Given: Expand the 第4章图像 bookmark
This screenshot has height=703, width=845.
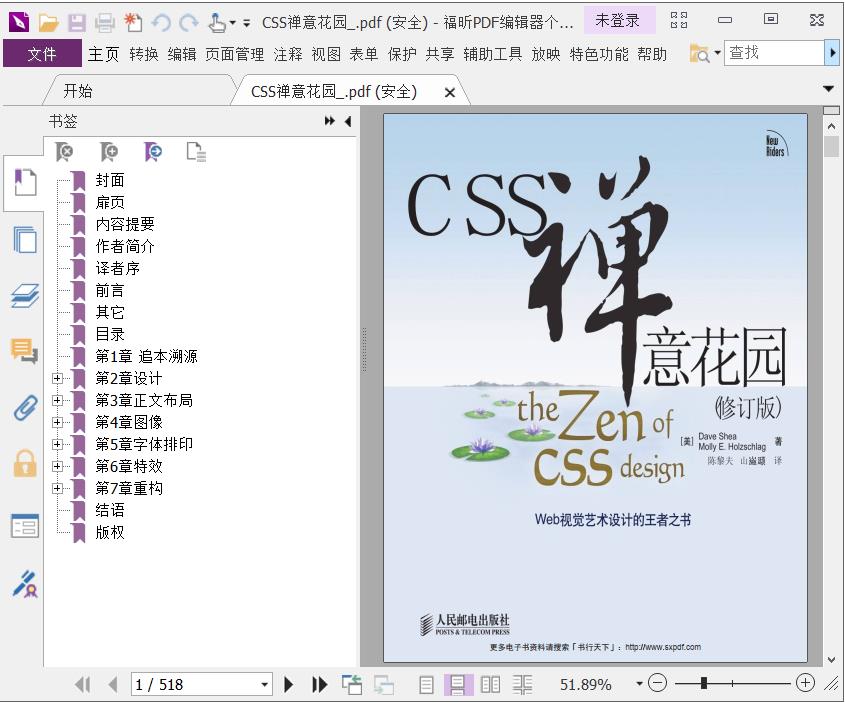Looking at the screenshot, I should [x=57, y=422].
